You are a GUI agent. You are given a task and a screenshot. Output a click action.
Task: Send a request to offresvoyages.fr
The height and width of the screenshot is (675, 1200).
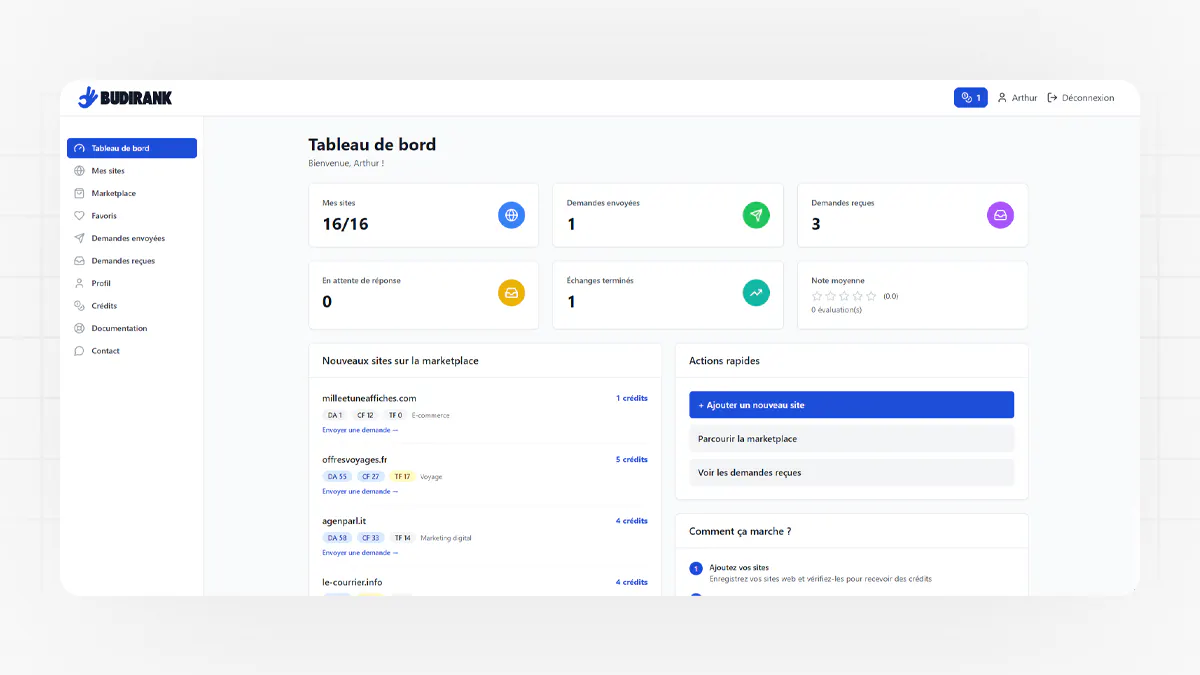tap(360, 491)
